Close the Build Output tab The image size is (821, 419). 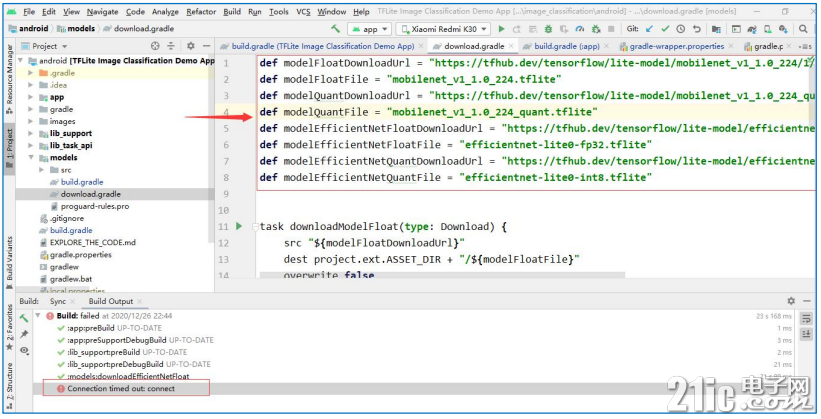[139, 302]
